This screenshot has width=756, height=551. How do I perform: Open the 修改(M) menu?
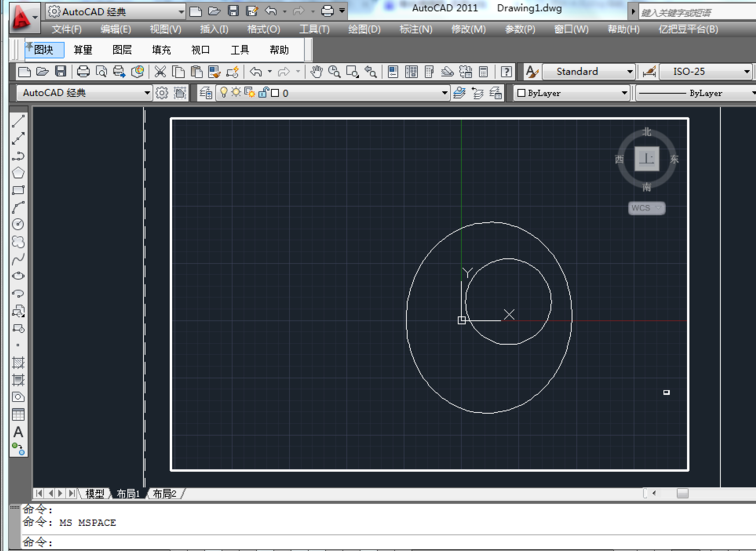[468, 29]
